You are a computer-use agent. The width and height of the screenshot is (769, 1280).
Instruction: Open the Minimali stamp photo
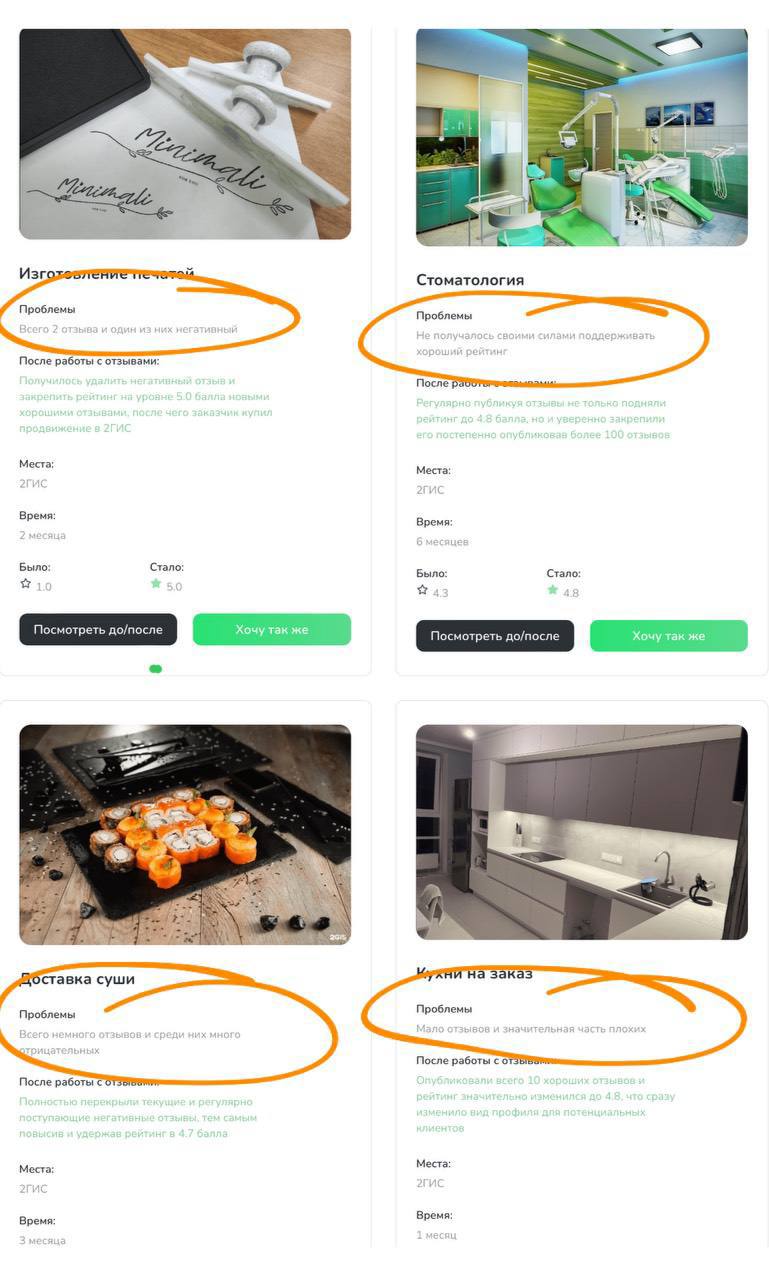[185, 134]
